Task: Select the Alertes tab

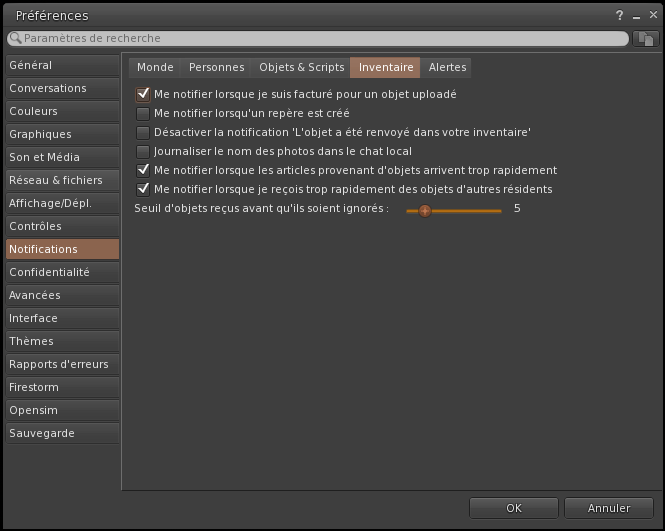Action: [446, 67]
